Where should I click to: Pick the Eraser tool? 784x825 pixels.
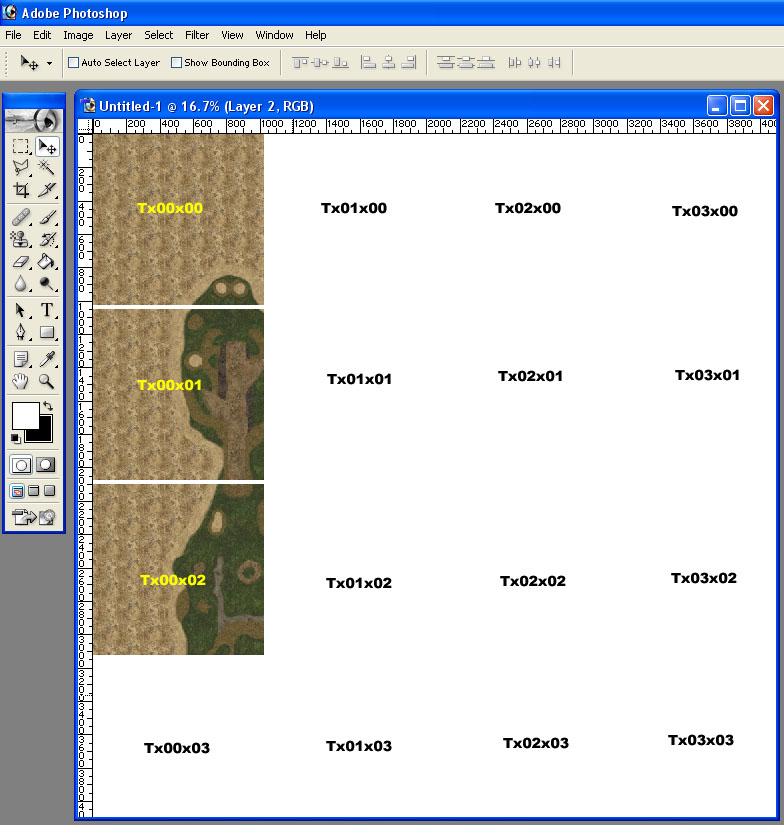(20, 261)
